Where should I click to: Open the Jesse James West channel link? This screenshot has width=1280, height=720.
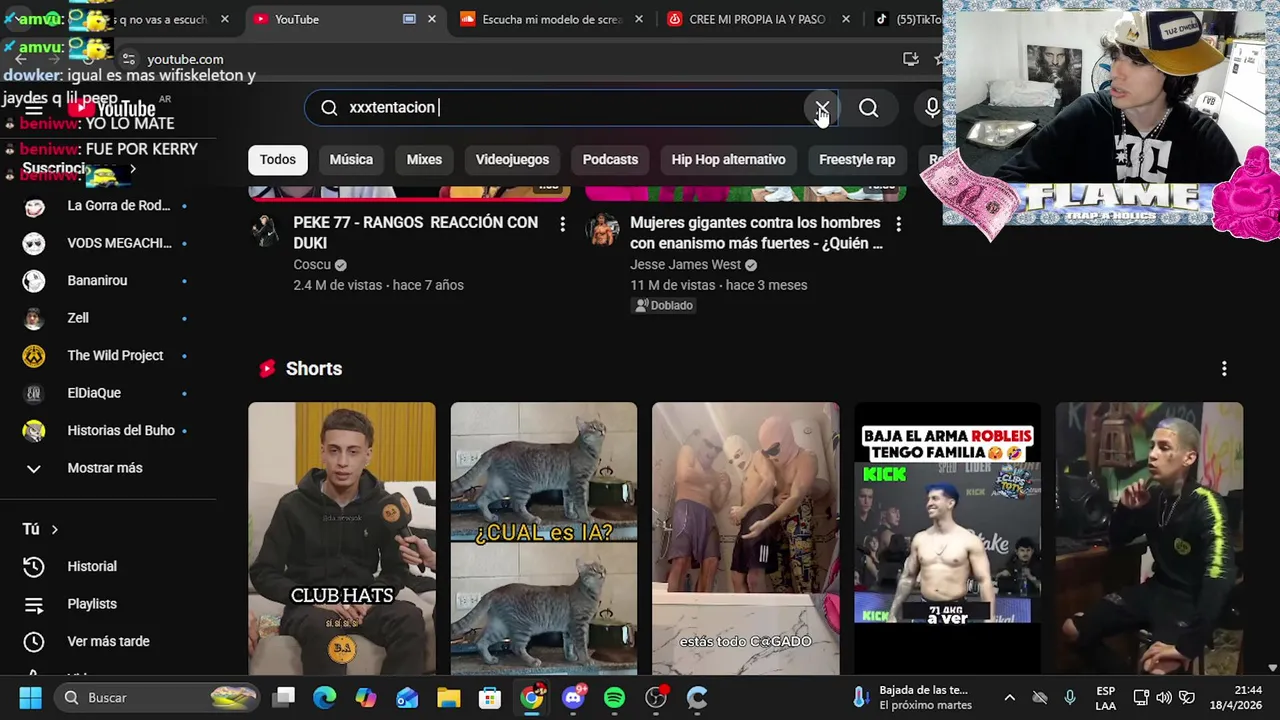685,265
